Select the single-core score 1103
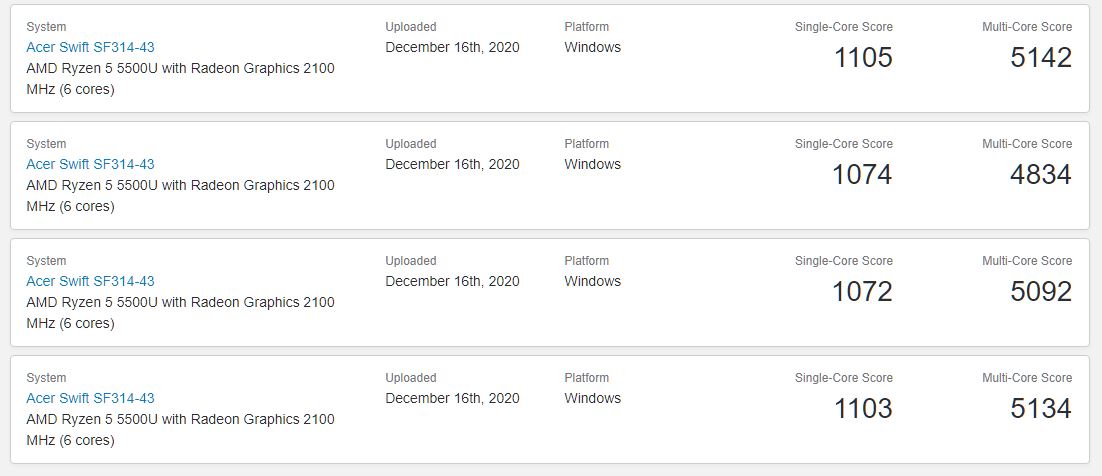 click(862, 409)
